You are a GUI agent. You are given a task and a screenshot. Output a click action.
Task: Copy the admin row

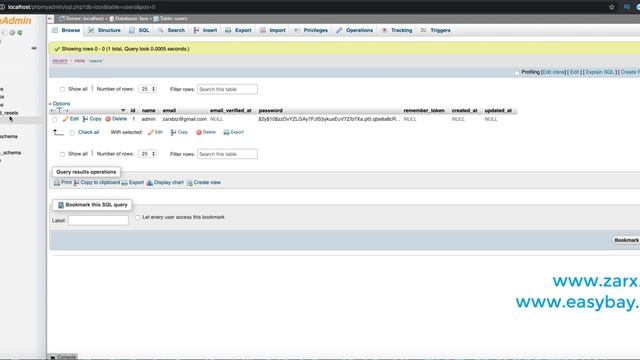92,119
